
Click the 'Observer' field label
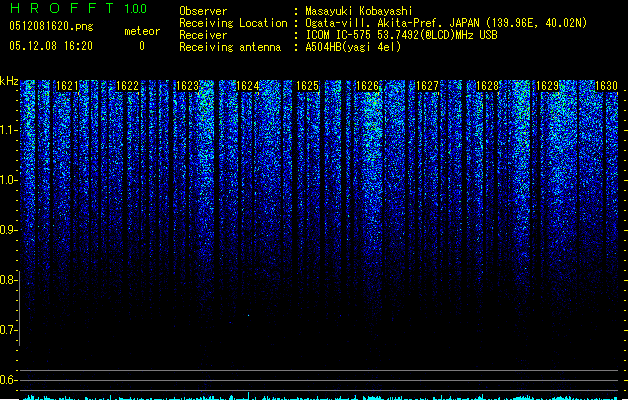203,11
